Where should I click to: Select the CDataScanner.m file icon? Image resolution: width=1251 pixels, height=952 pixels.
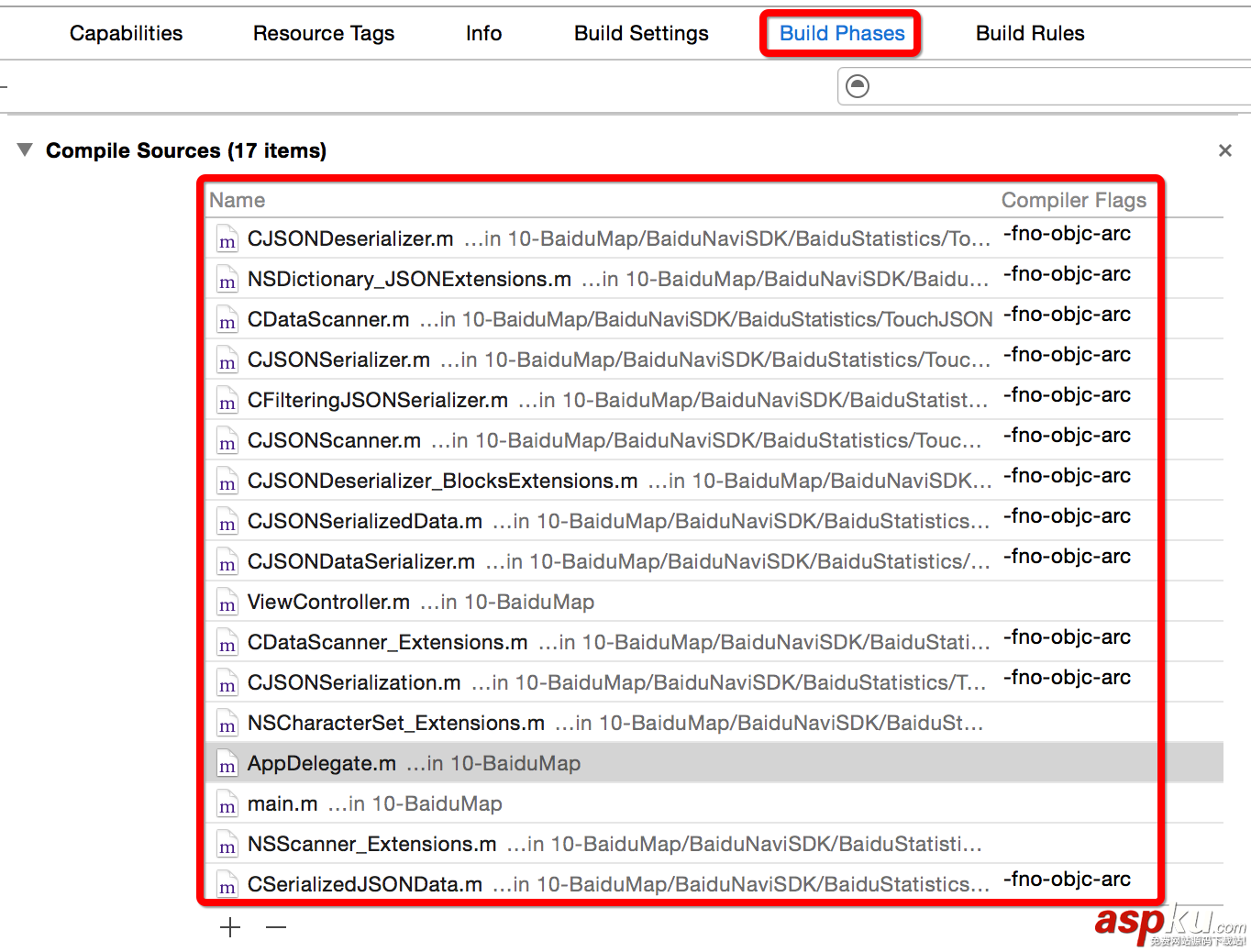pos(227,321)
